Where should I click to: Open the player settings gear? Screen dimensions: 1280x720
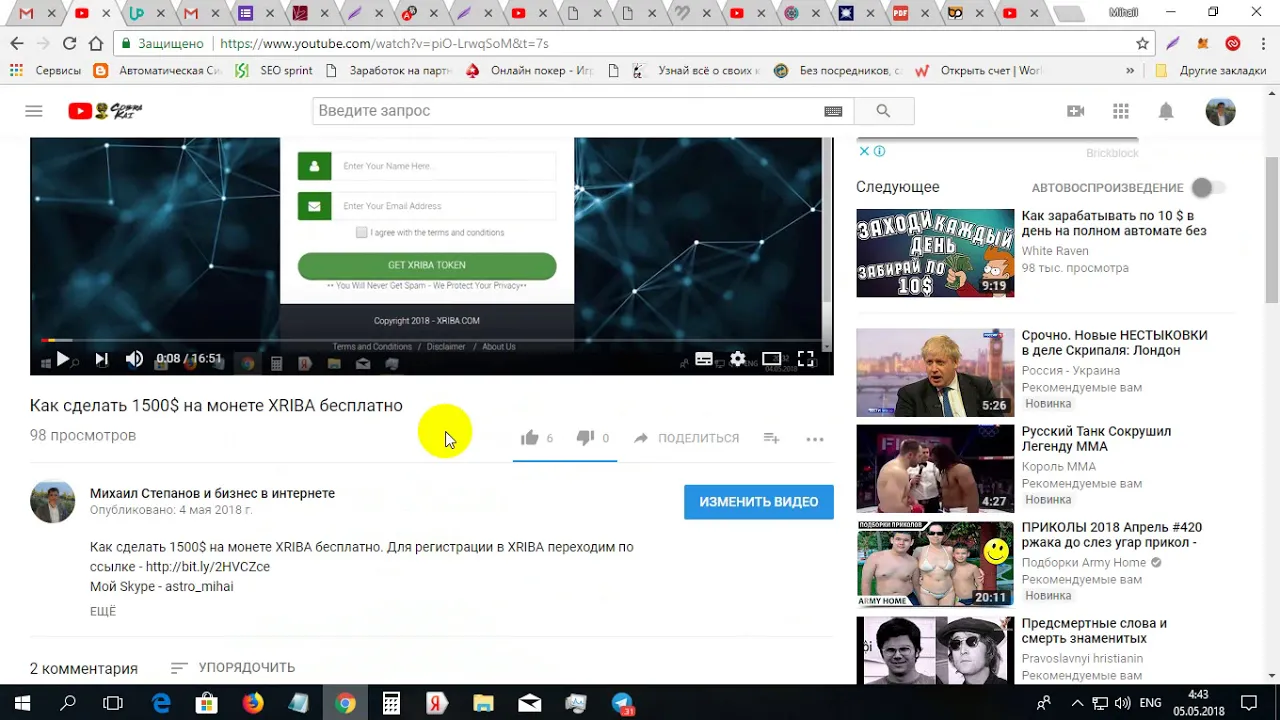[x=738, y=359]
